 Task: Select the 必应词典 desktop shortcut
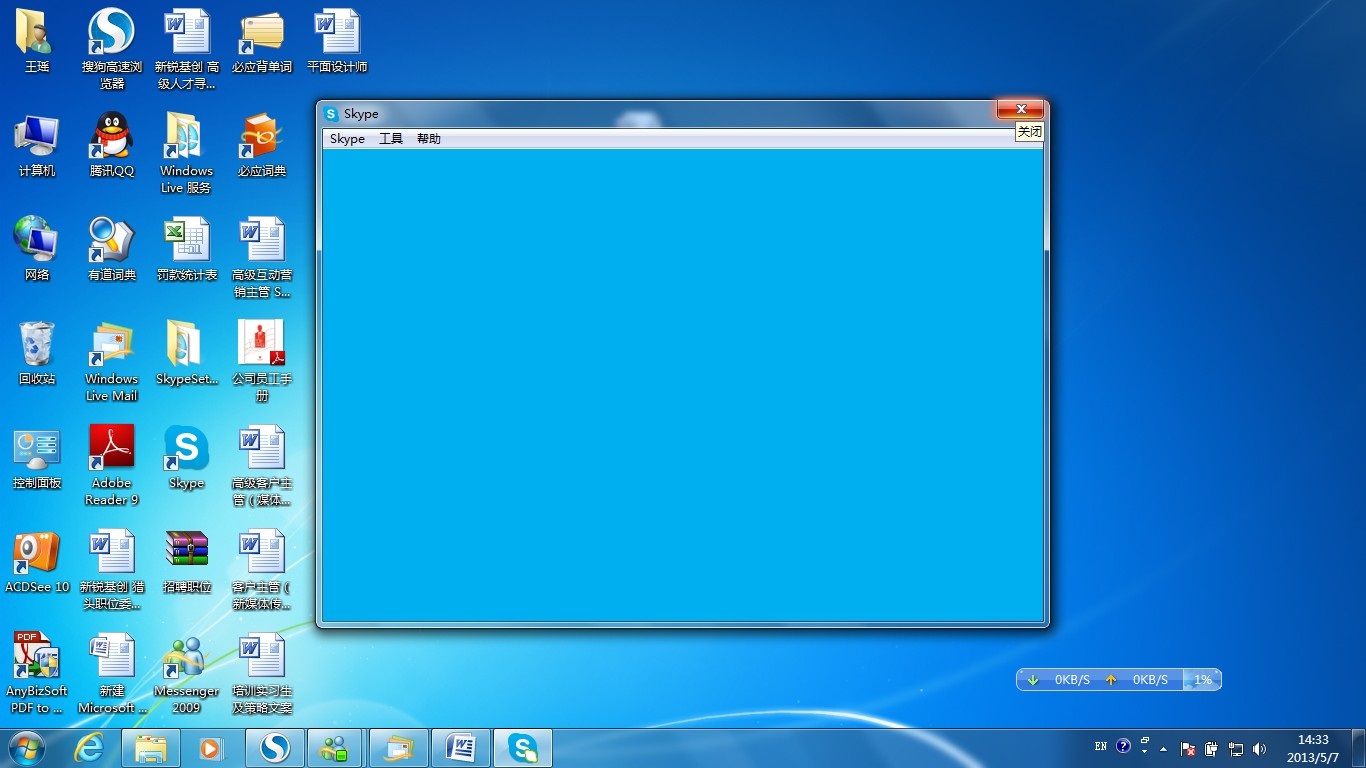[262, 145]
